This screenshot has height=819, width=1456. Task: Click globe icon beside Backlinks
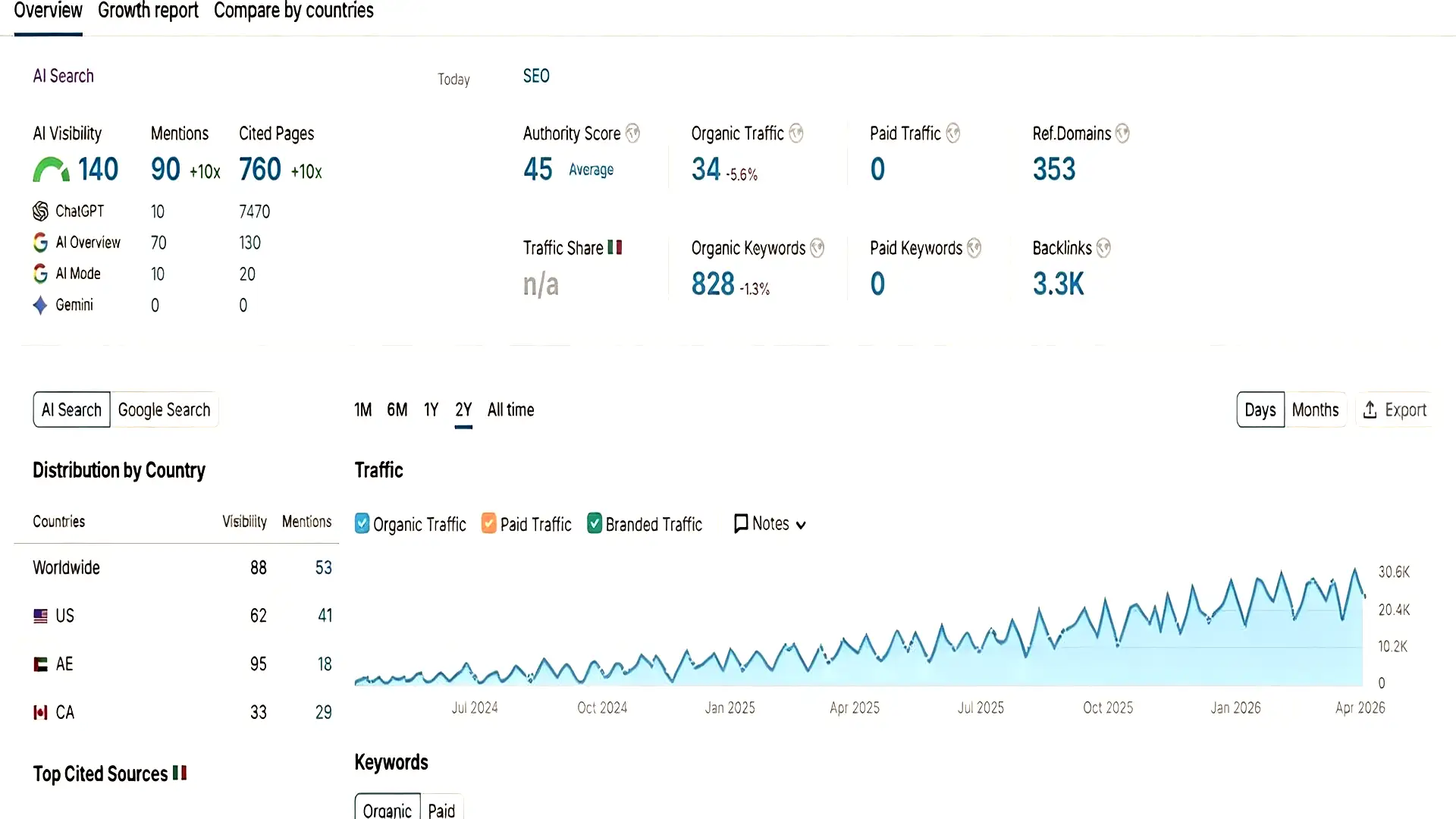[x=1103, y=248]
